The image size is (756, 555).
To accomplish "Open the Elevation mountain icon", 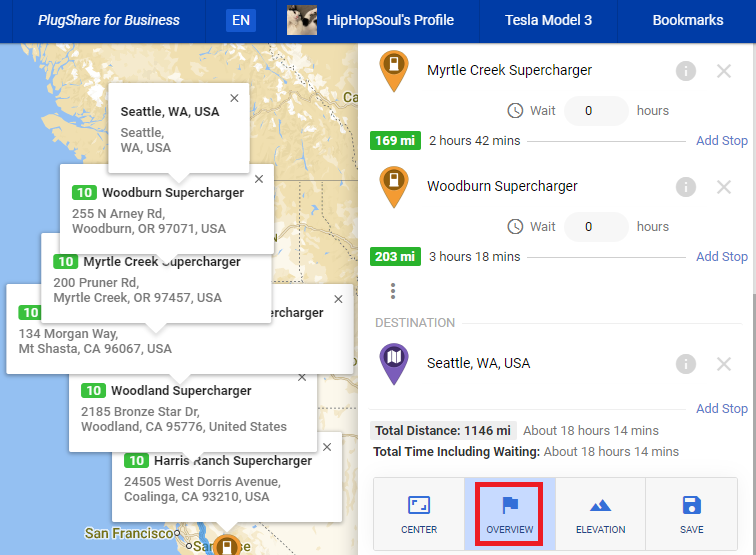I will [600, 505].
